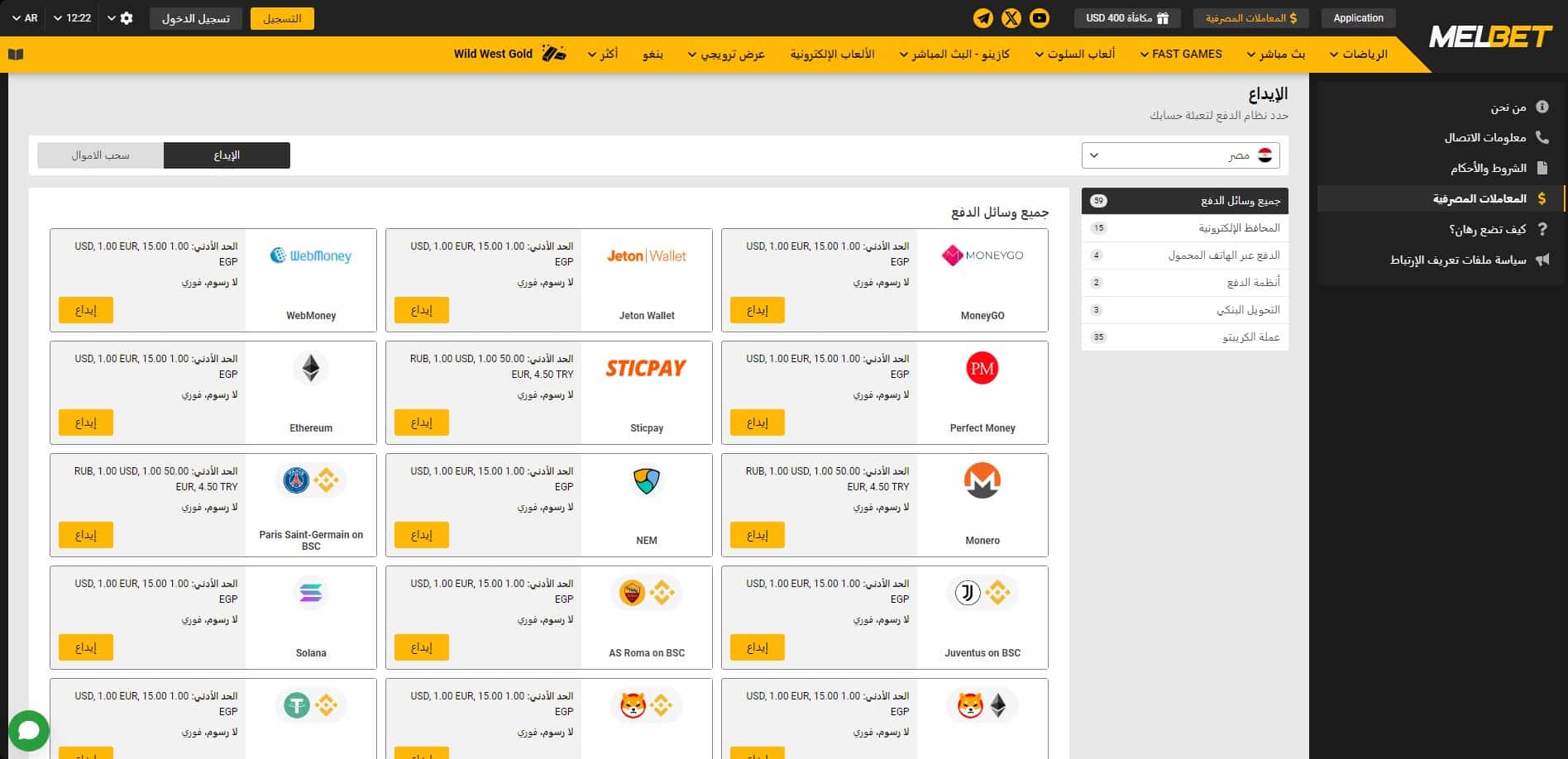The image size is (1568, 759).
Task: Expand the مصر country dropdown
Action: tap(1180, 155)
